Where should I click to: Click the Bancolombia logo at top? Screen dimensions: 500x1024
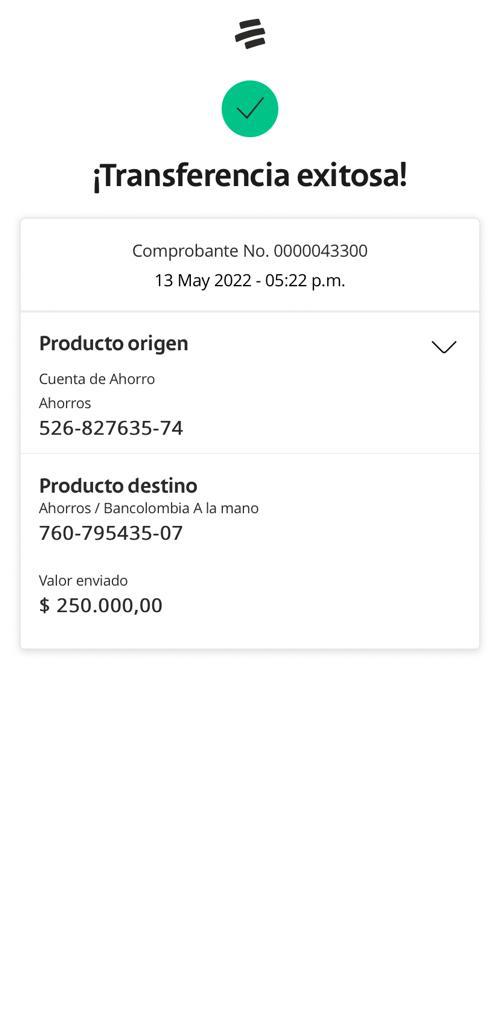250,34
